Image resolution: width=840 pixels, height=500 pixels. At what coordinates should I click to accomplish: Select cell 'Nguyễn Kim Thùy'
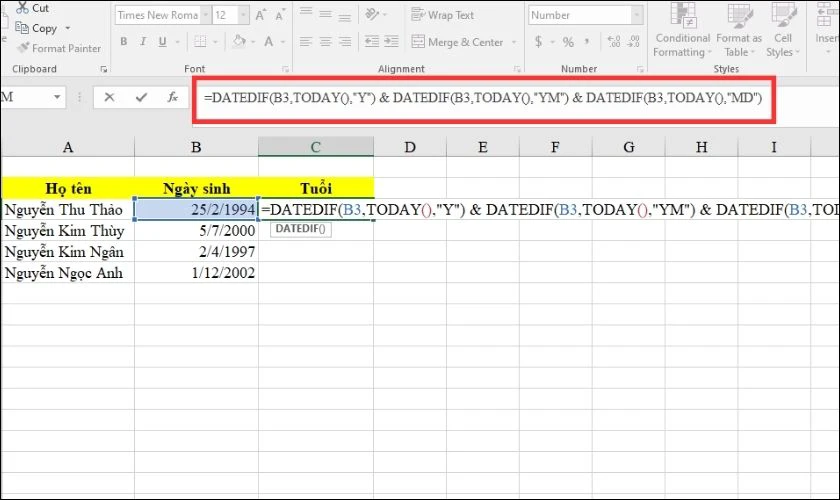tap(68, 231)
